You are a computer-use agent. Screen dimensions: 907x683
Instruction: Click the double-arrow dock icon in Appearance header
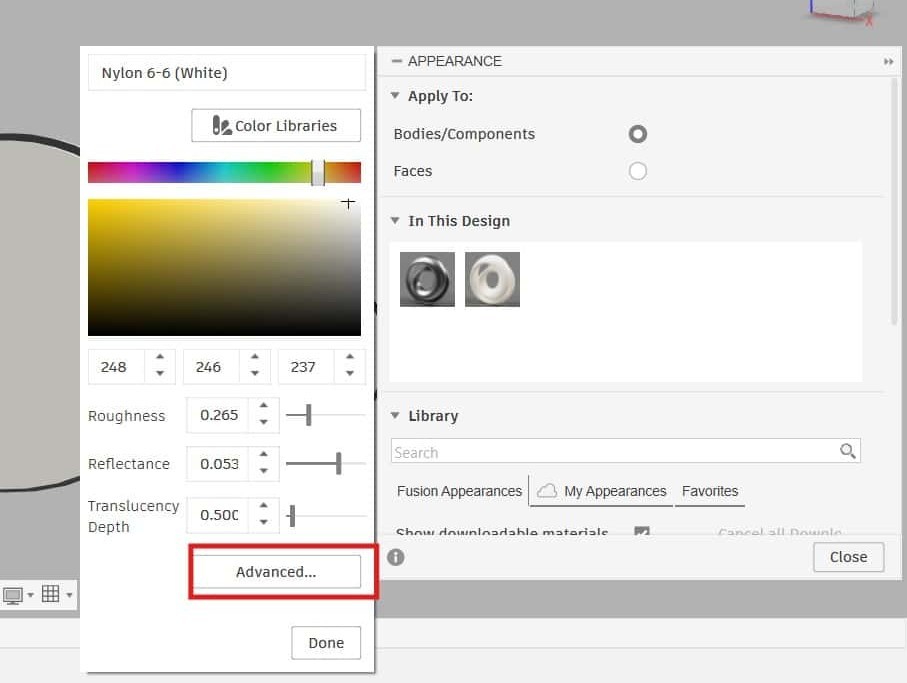(x=888, y=61)
